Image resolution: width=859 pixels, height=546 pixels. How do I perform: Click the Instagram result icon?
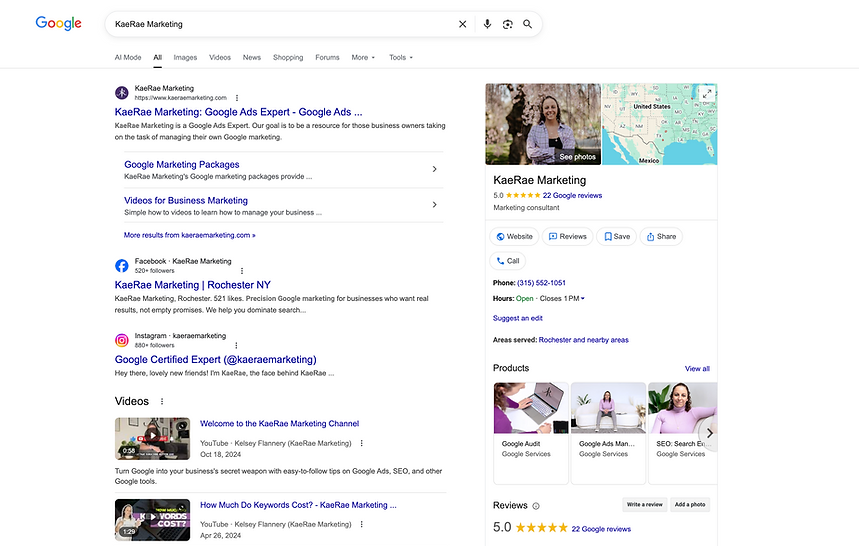pos(122,340)
